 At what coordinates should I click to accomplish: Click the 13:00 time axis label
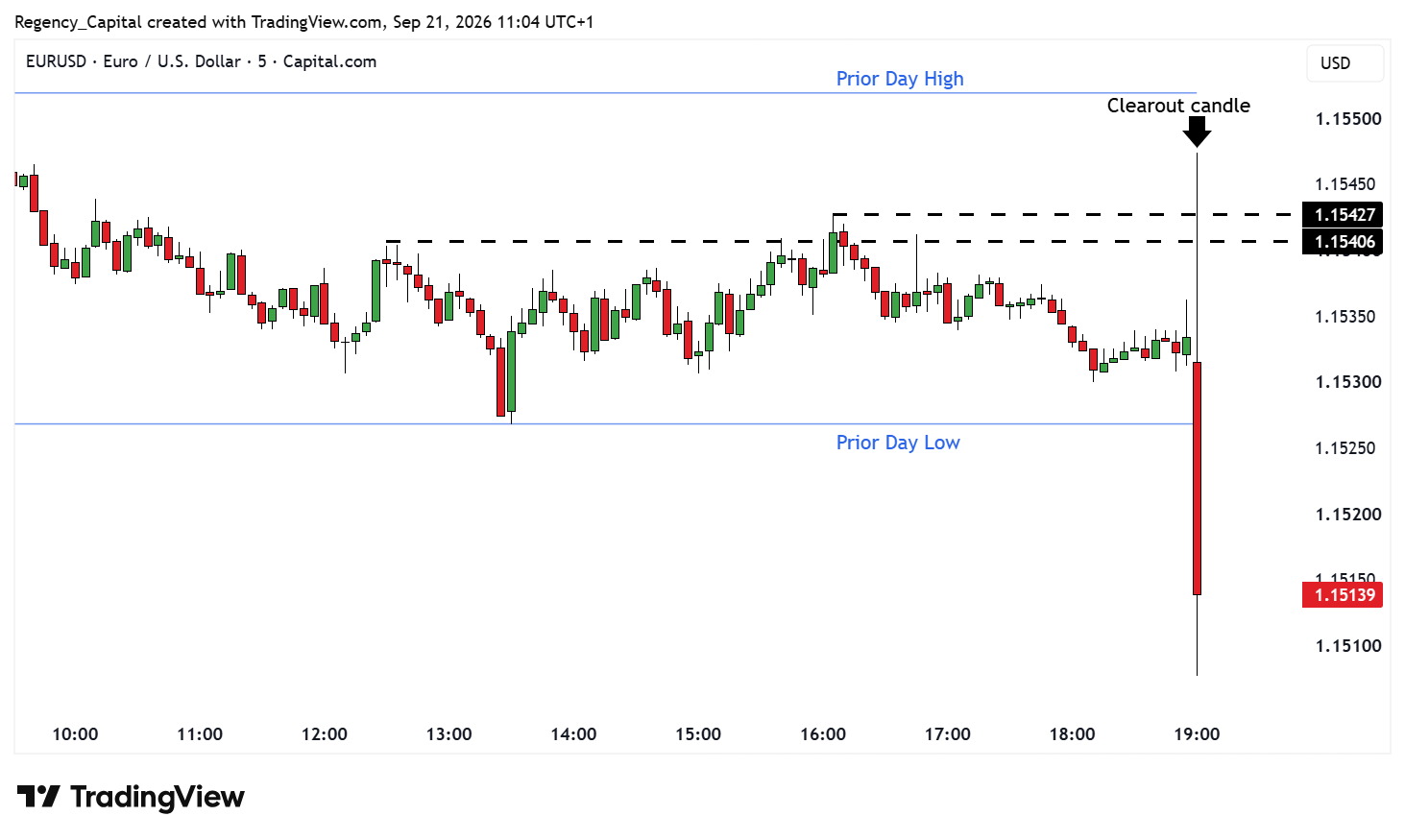coord(448,734)
